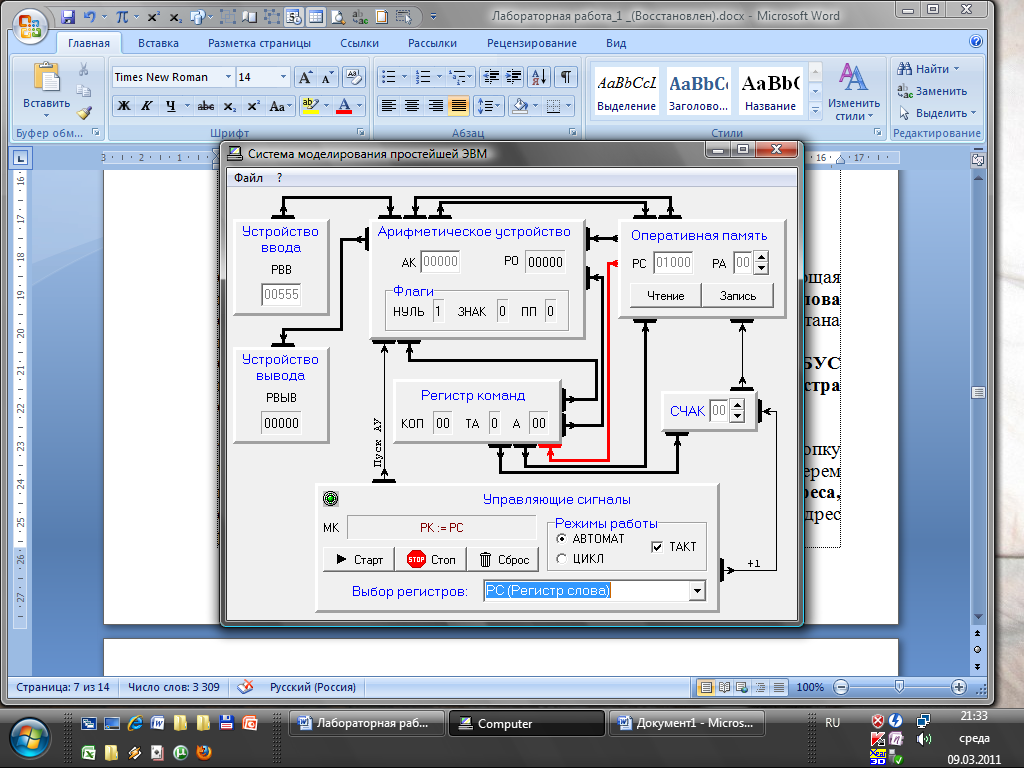
Task: Toggle italic (К) formatting in Word
Action: (x=147, y=106)
